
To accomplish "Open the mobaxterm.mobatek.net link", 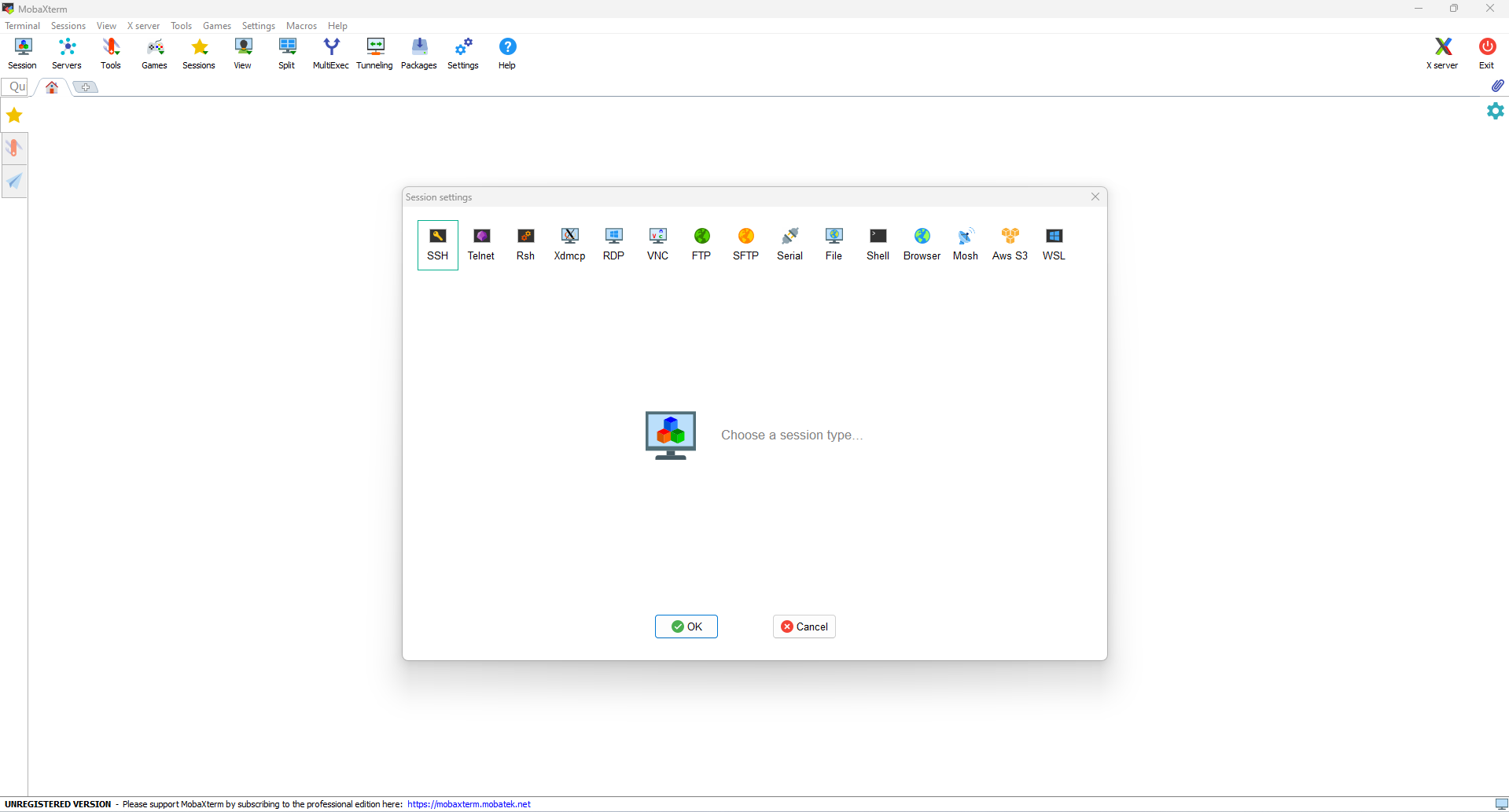I will pos(469,804).
